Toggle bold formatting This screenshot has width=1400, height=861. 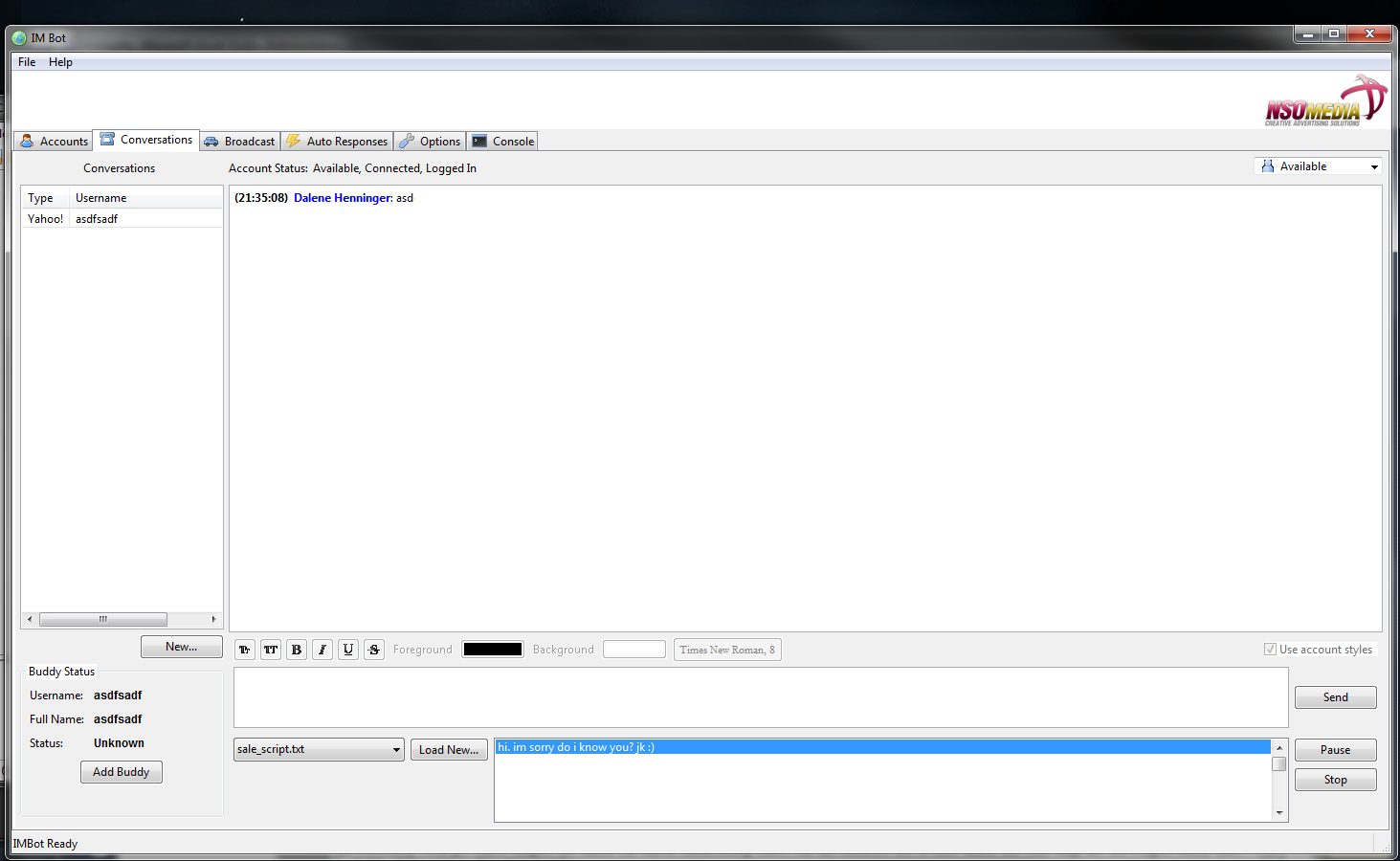coord(297,650)
